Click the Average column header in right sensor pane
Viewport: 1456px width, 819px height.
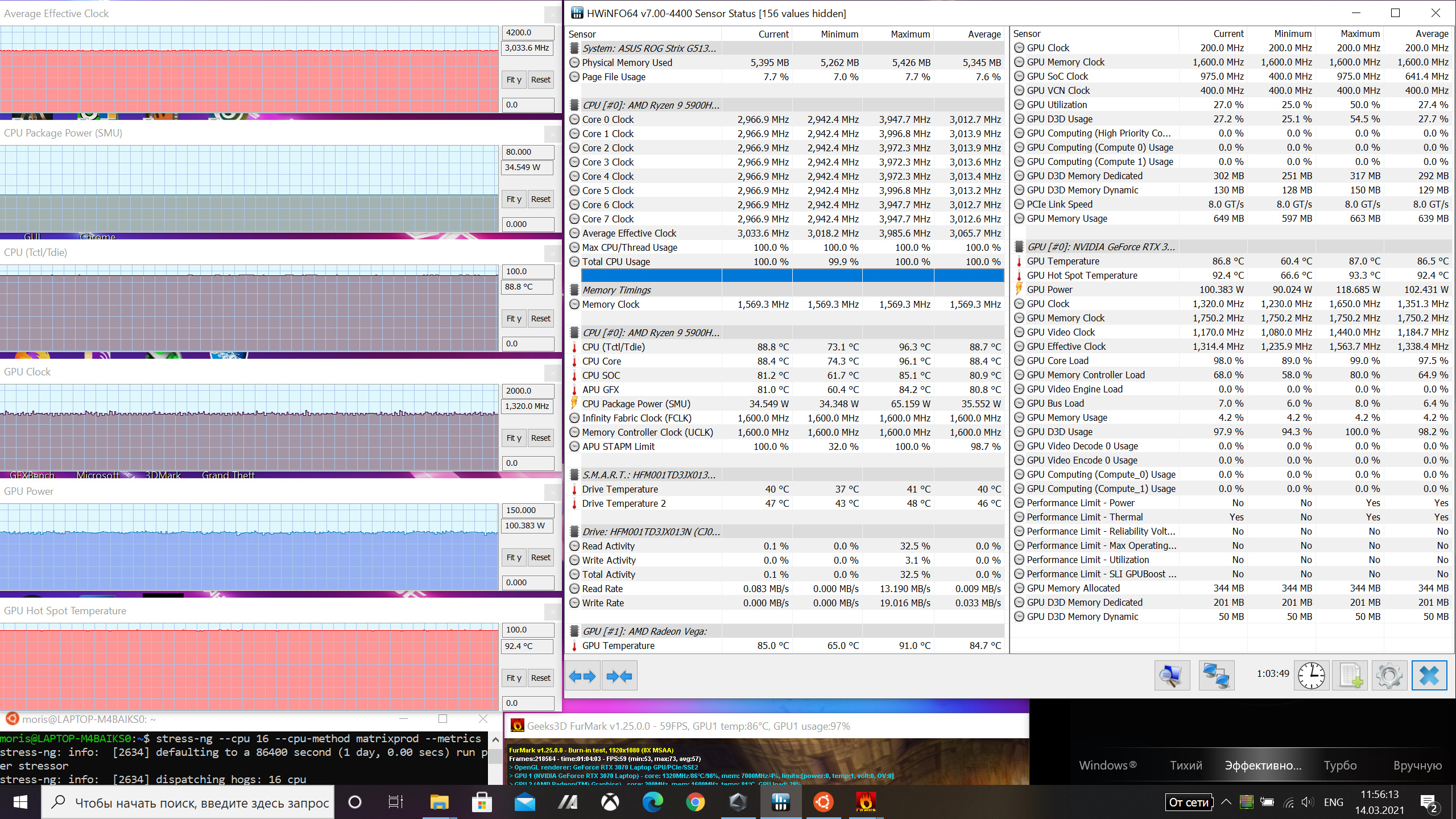1432,34
